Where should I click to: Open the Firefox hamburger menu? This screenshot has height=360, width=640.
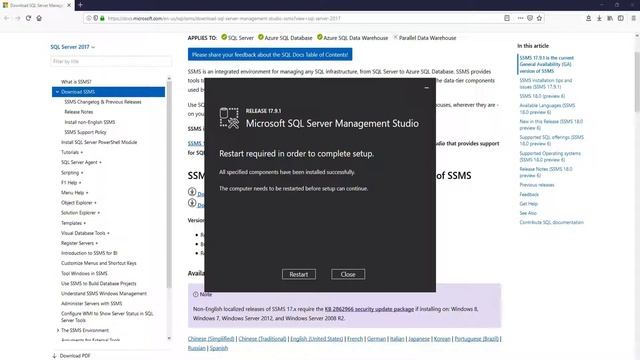[633, 18]
